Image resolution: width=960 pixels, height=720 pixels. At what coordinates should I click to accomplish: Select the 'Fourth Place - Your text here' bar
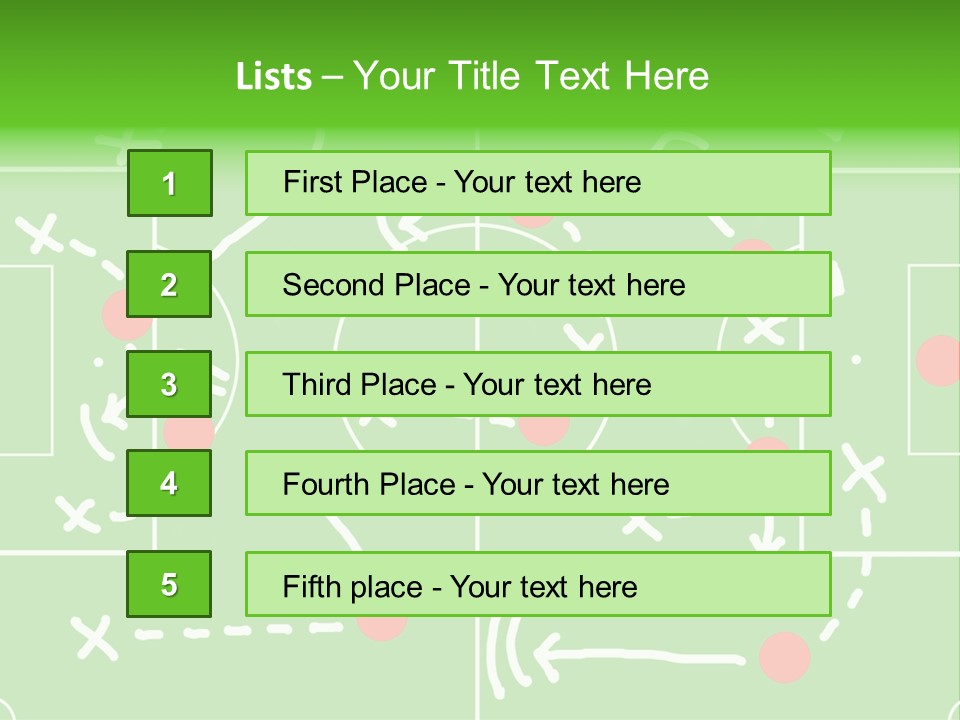click(x=538, y=484)
